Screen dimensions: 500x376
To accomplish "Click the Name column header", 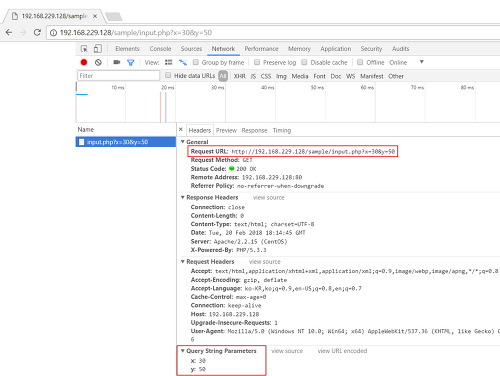I will click(86, 129).
